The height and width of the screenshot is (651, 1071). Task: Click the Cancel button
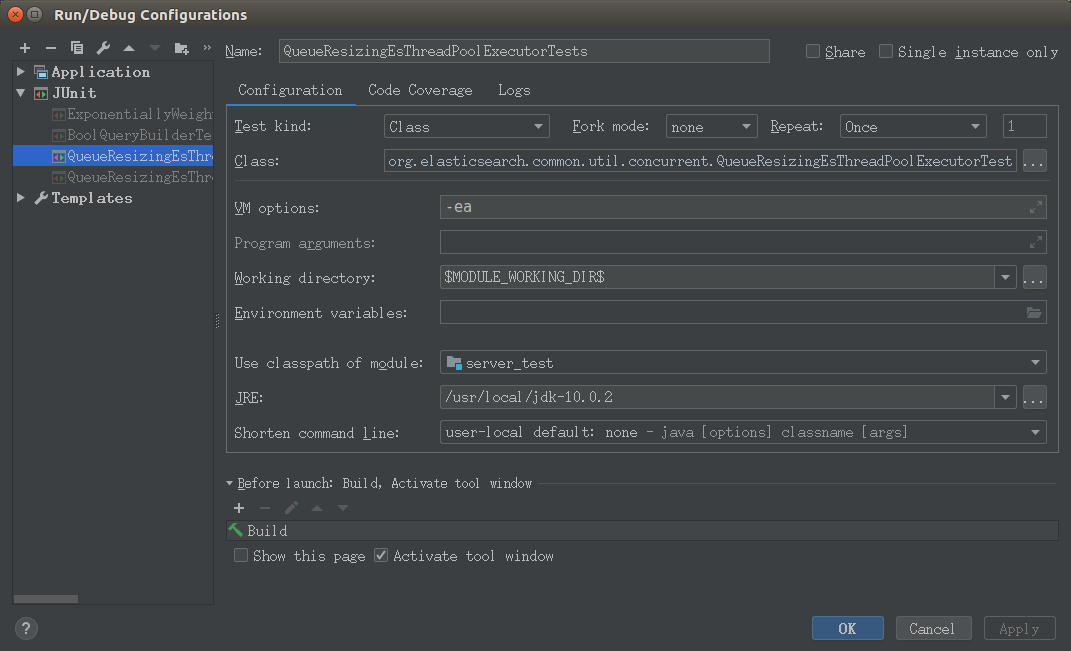click(x=932, y=628)
